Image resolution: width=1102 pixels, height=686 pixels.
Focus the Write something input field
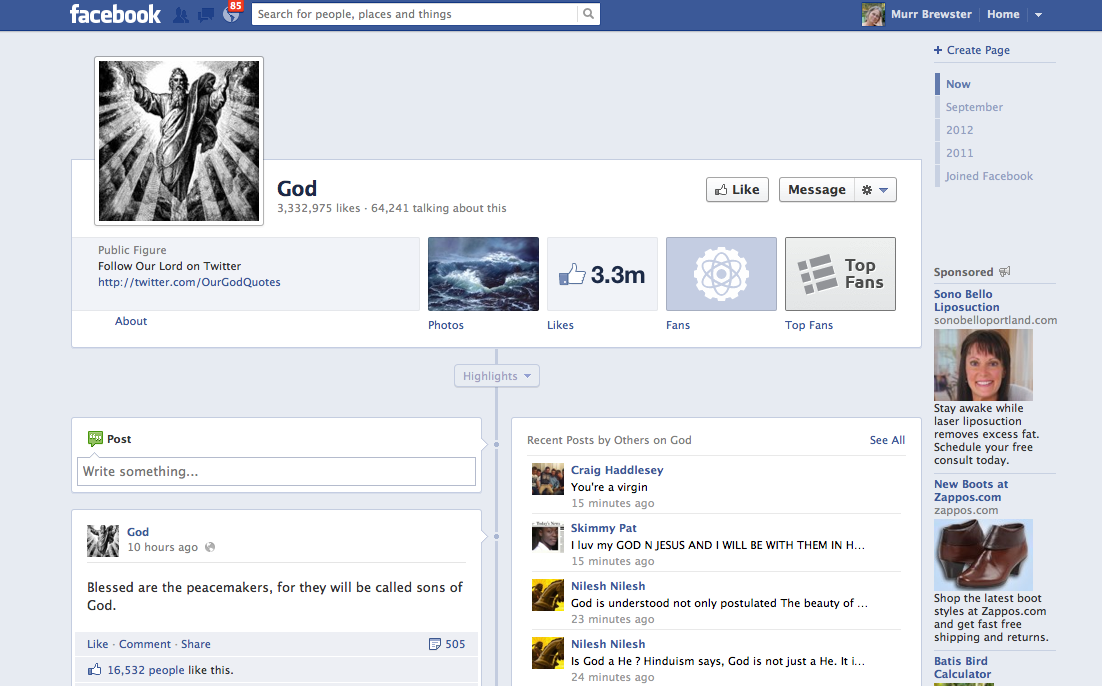tap(276, 472)
